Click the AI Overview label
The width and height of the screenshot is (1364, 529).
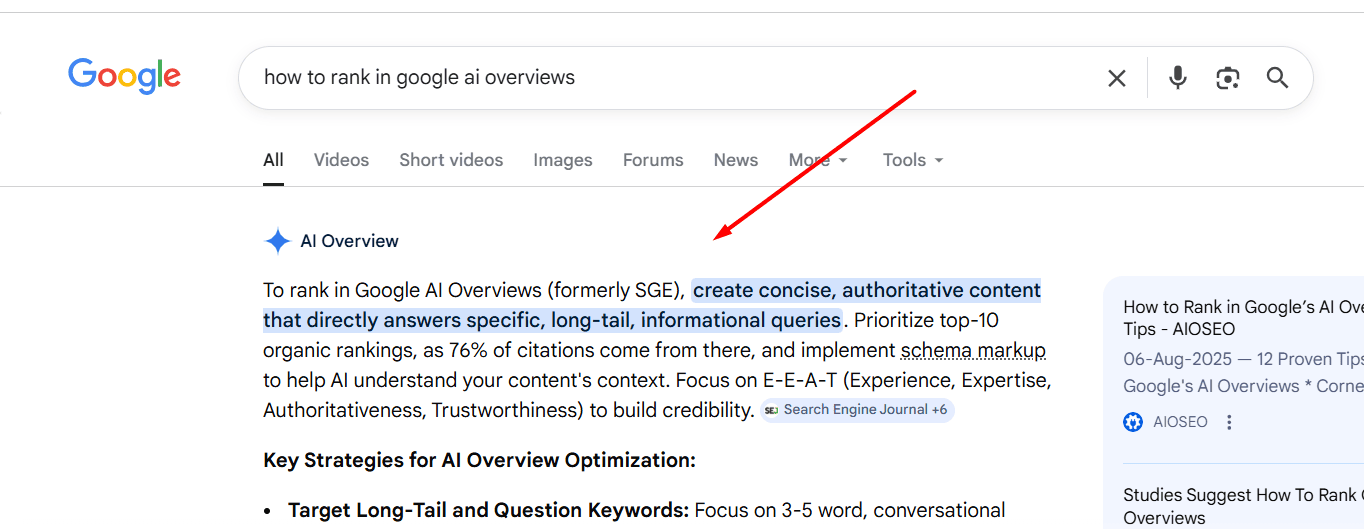[x=349, y=241]
